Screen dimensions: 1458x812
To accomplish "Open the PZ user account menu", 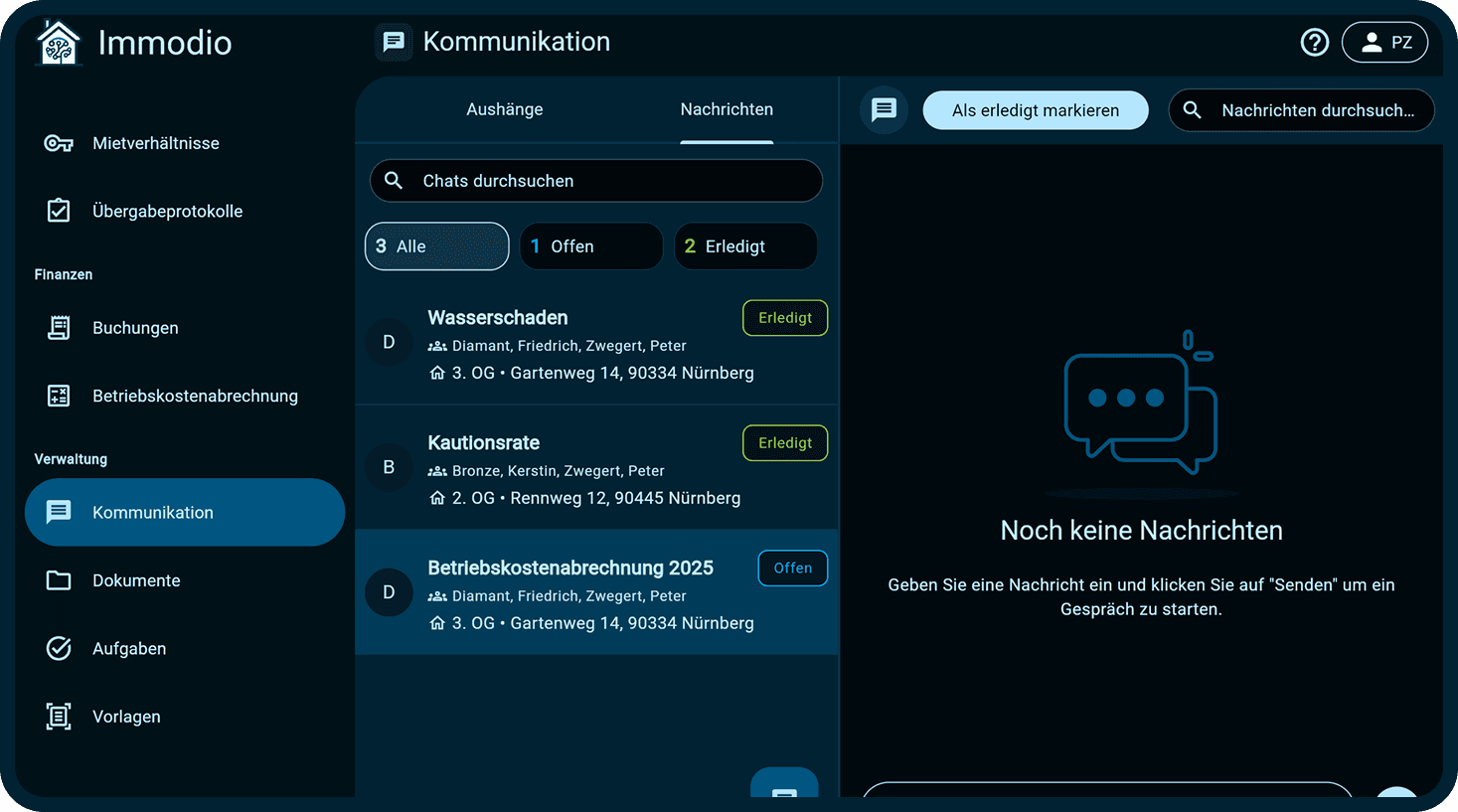I will click(1385, 42).
